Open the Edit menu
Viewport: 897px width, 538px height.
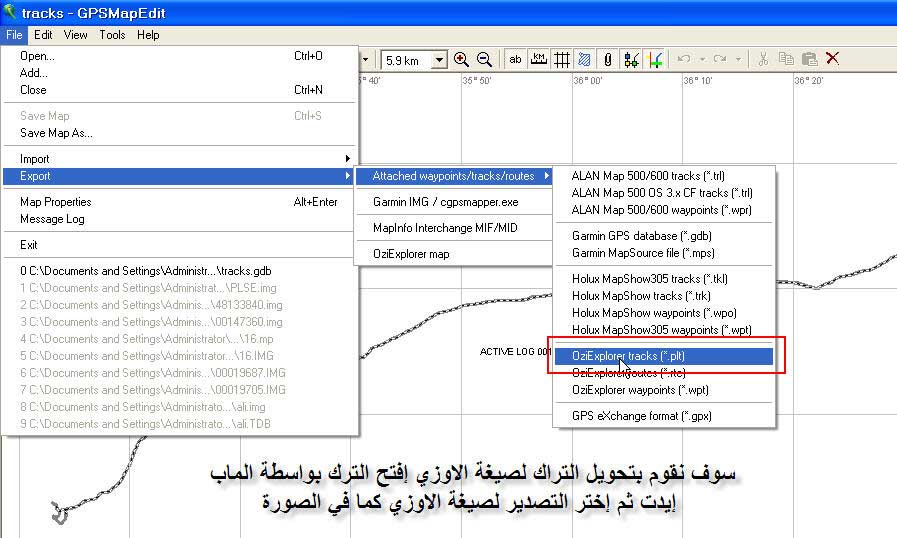[x=43, y=35]
